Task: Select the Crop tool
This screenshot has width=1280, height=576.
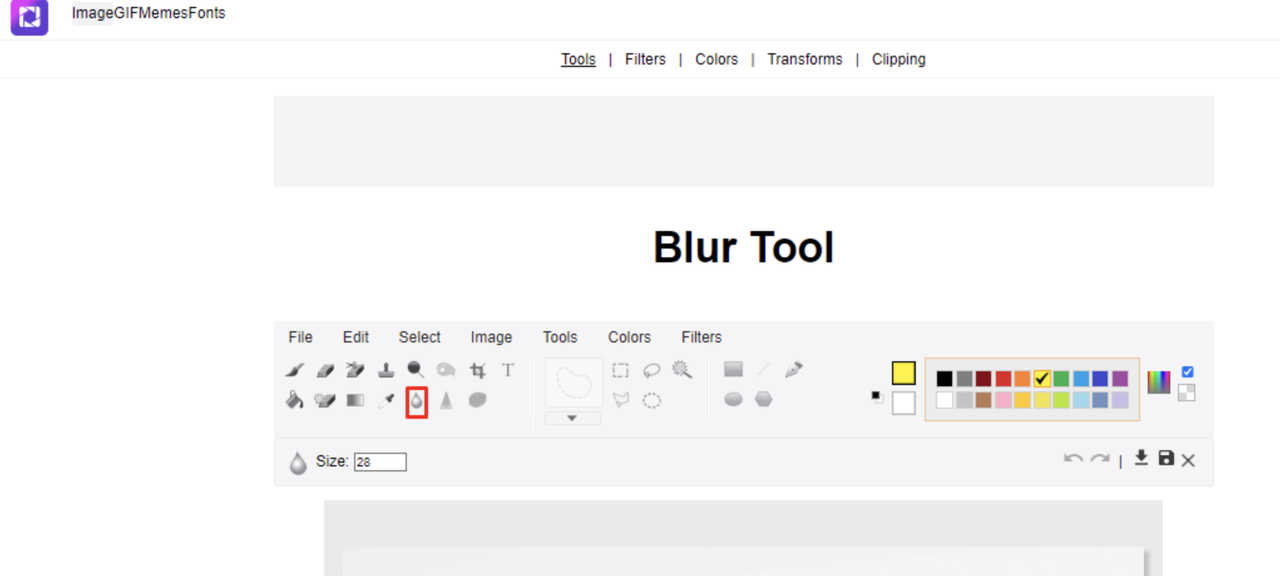Action: tap(478, 370)
